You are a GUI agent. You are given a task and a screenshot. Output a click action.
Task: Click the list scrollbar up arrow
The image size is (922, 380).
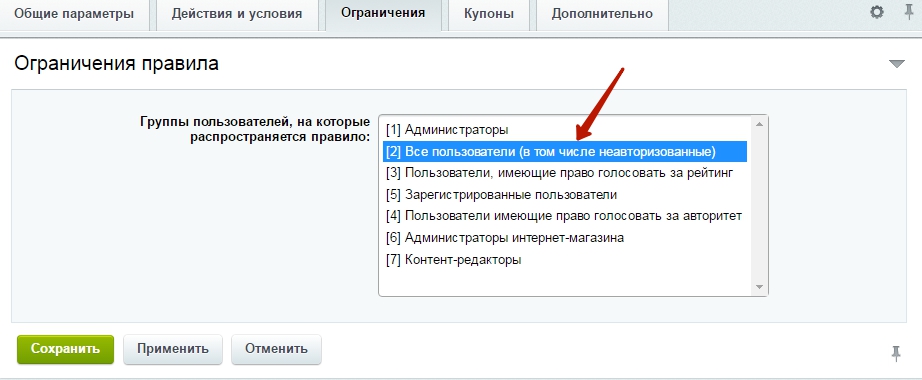coord(759,124)
